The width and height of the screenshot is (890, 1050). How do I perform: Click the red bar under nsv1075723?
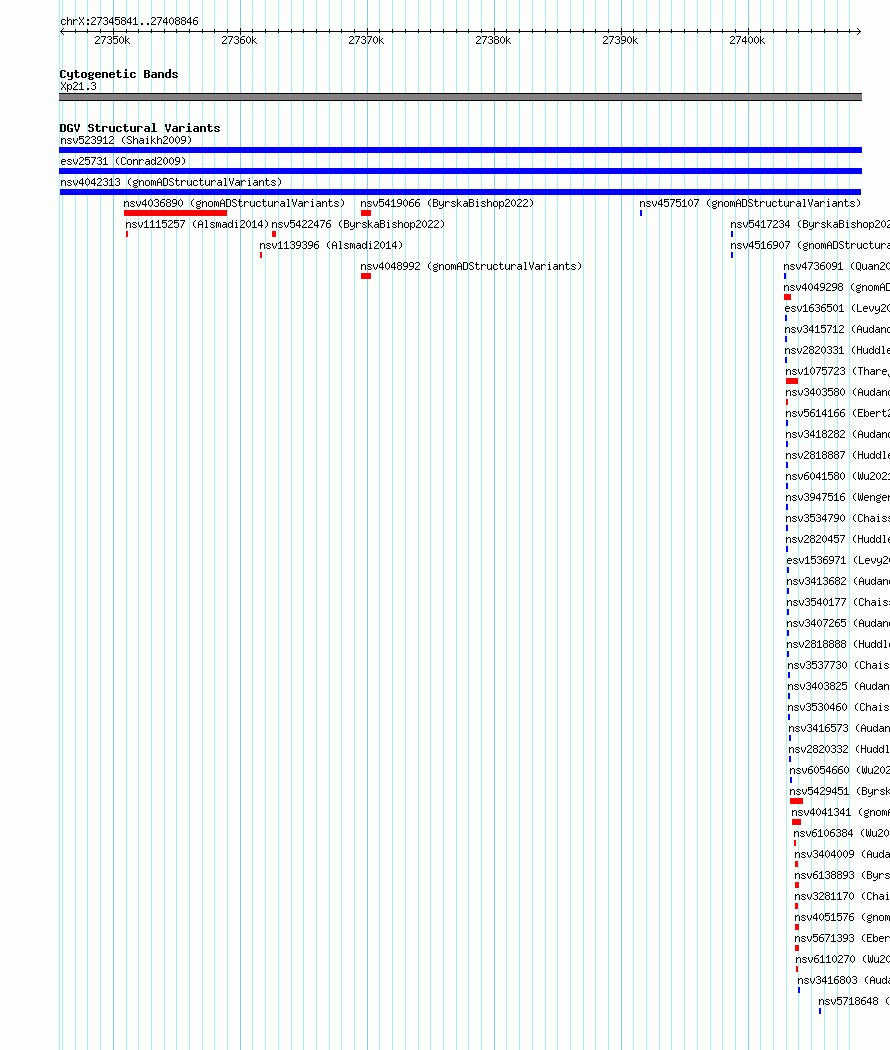792,381
